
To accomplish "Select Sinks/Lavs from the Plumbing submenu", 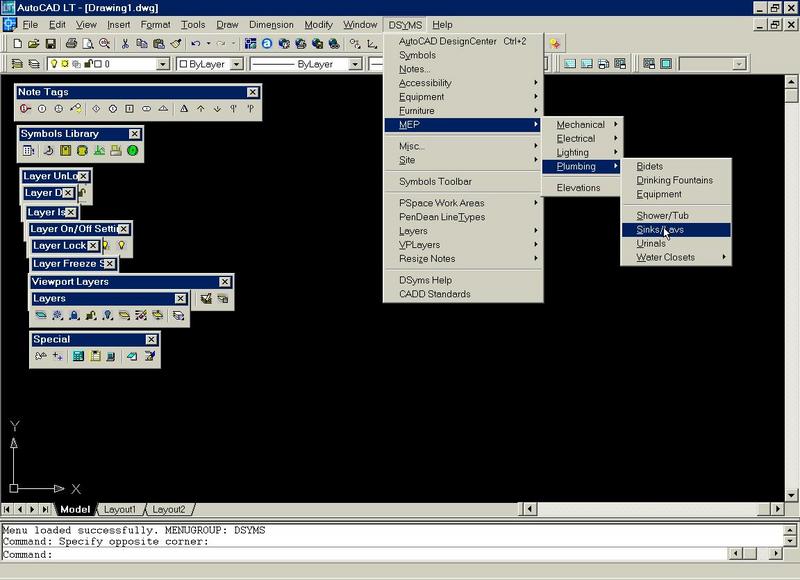I will (676, 230).
